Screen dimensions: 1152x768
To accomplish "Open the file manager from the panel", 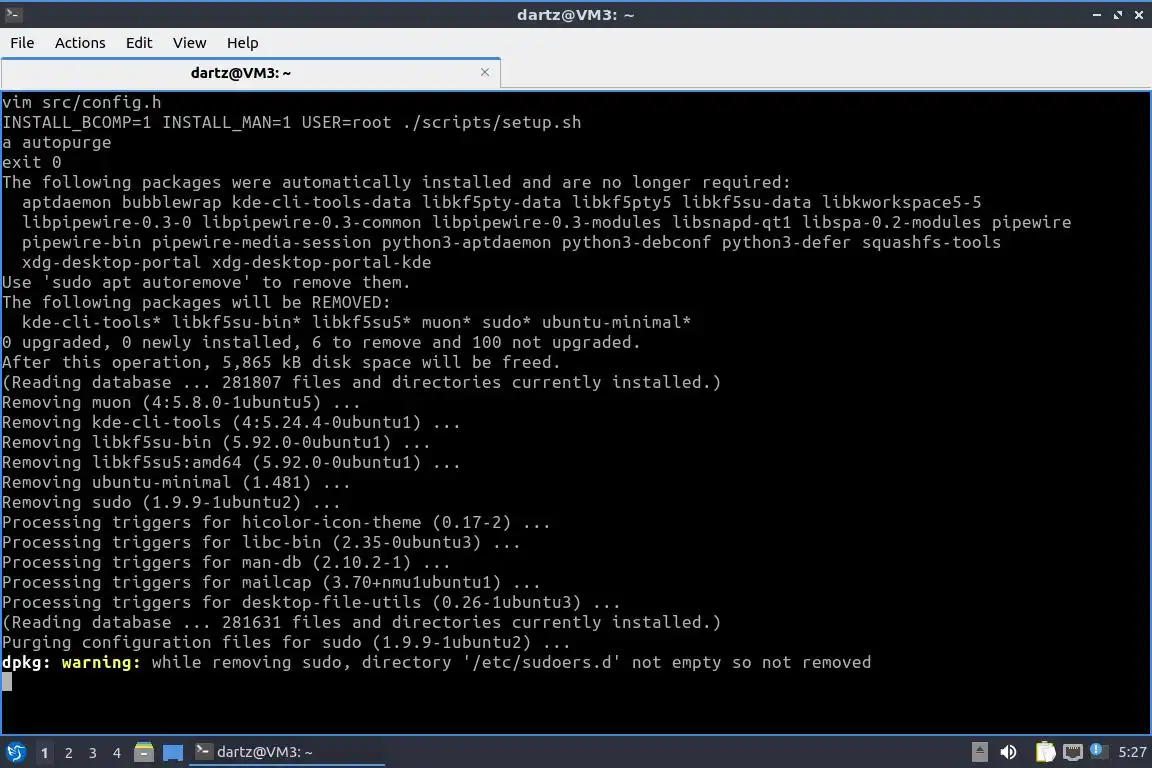I will coord(144,752).
